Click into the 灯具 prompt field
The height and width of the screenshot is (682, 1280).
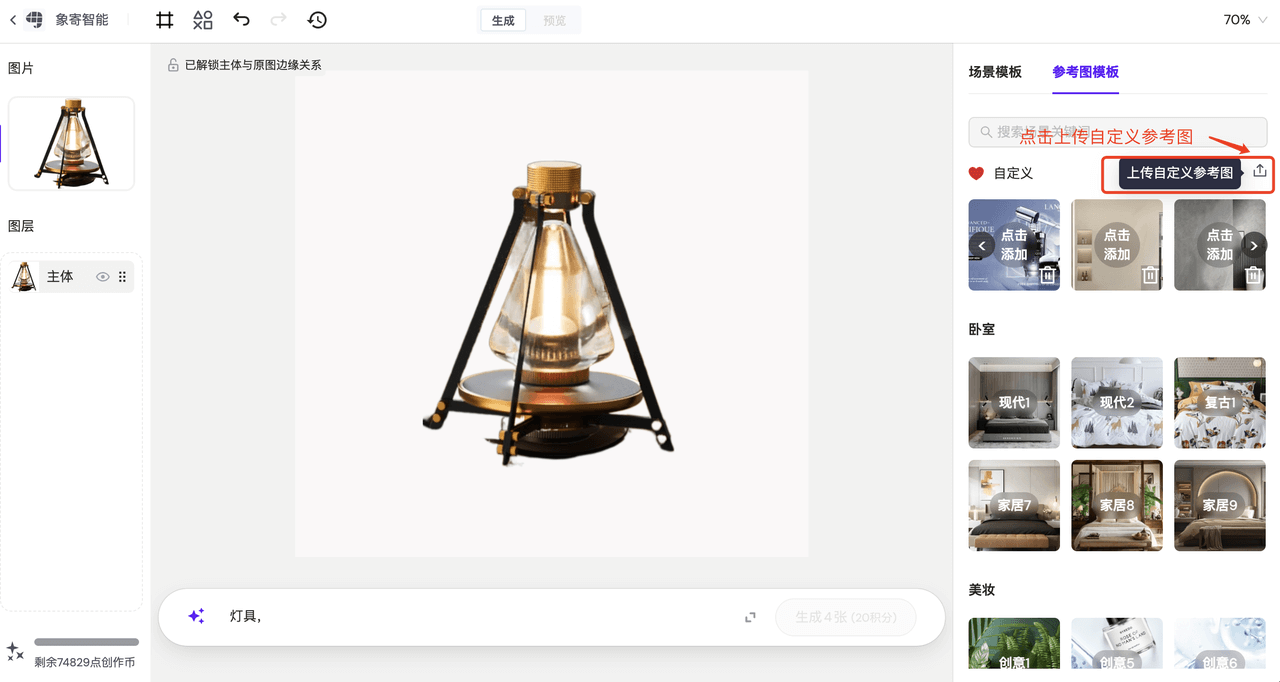click(x=480, y=616)
